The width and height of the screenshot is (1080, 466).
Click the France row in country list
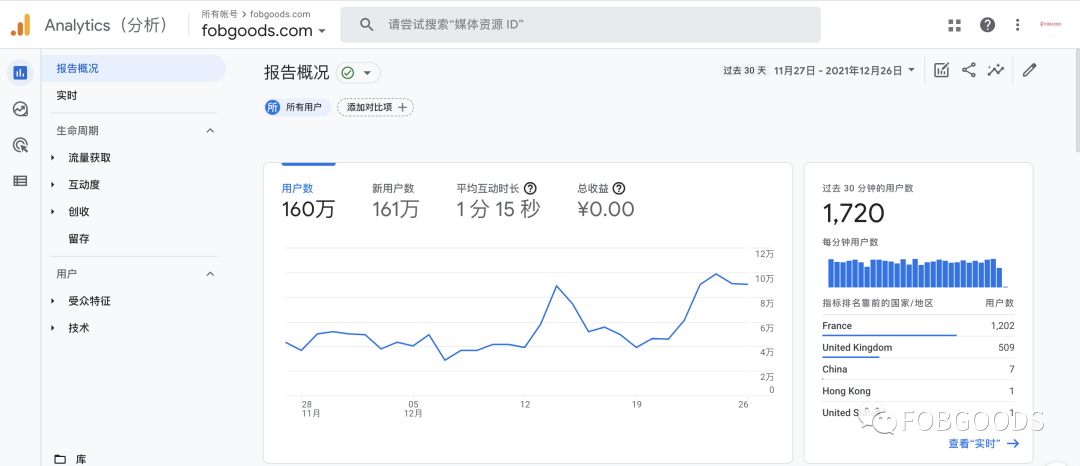coord(918,326)
